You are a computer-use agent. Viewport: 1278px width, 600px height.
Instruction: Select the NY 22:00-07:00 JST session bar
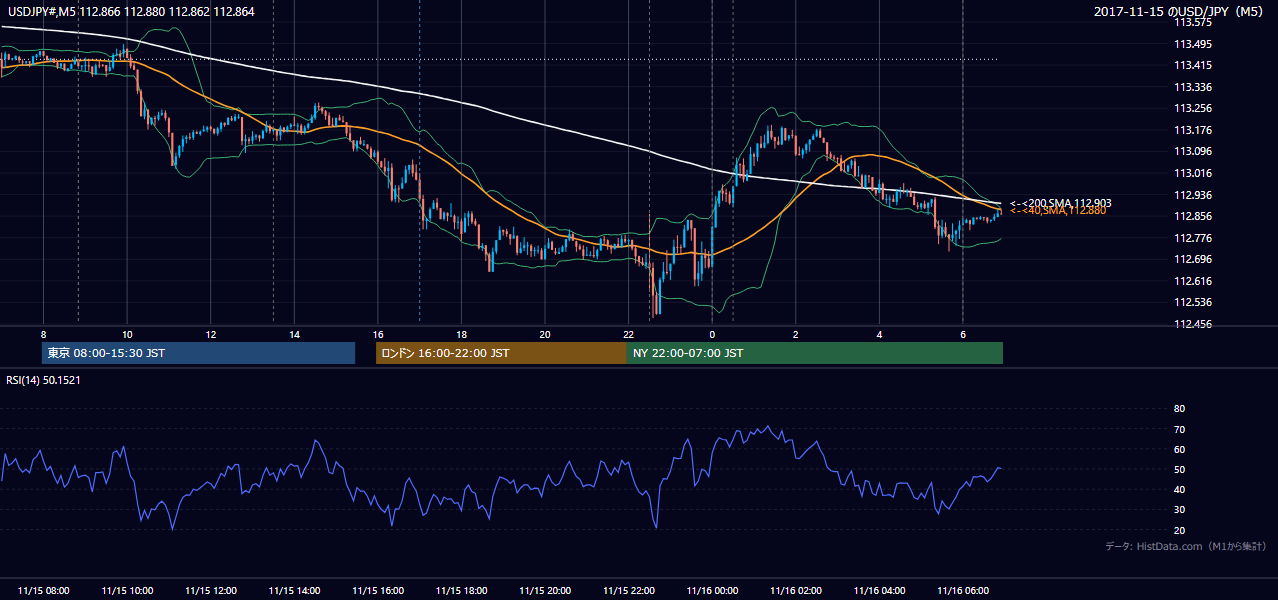click(815, 353)
